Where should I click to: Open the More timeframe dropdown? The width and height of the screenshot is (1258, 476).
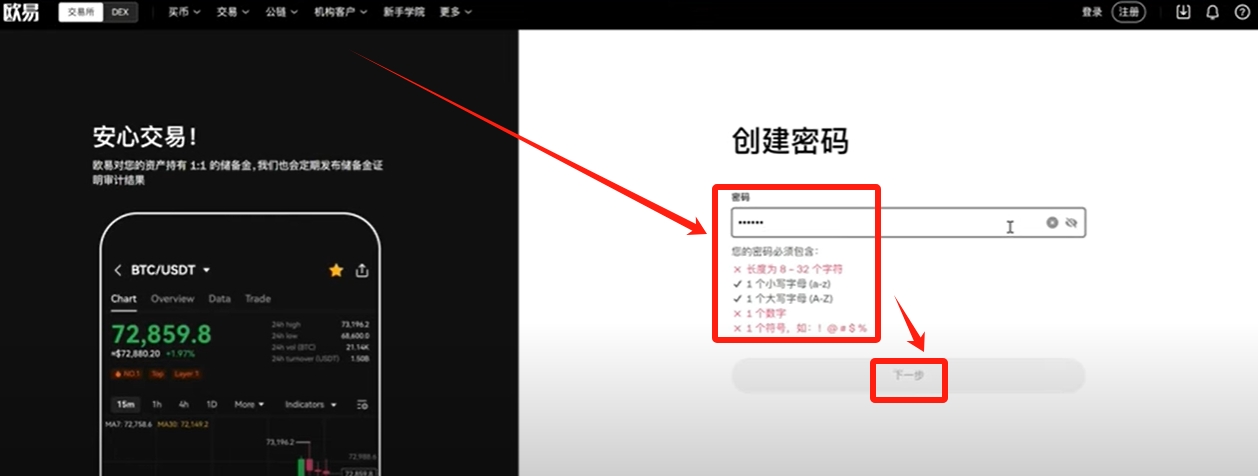pyautogui.click(x=249, y=405)
